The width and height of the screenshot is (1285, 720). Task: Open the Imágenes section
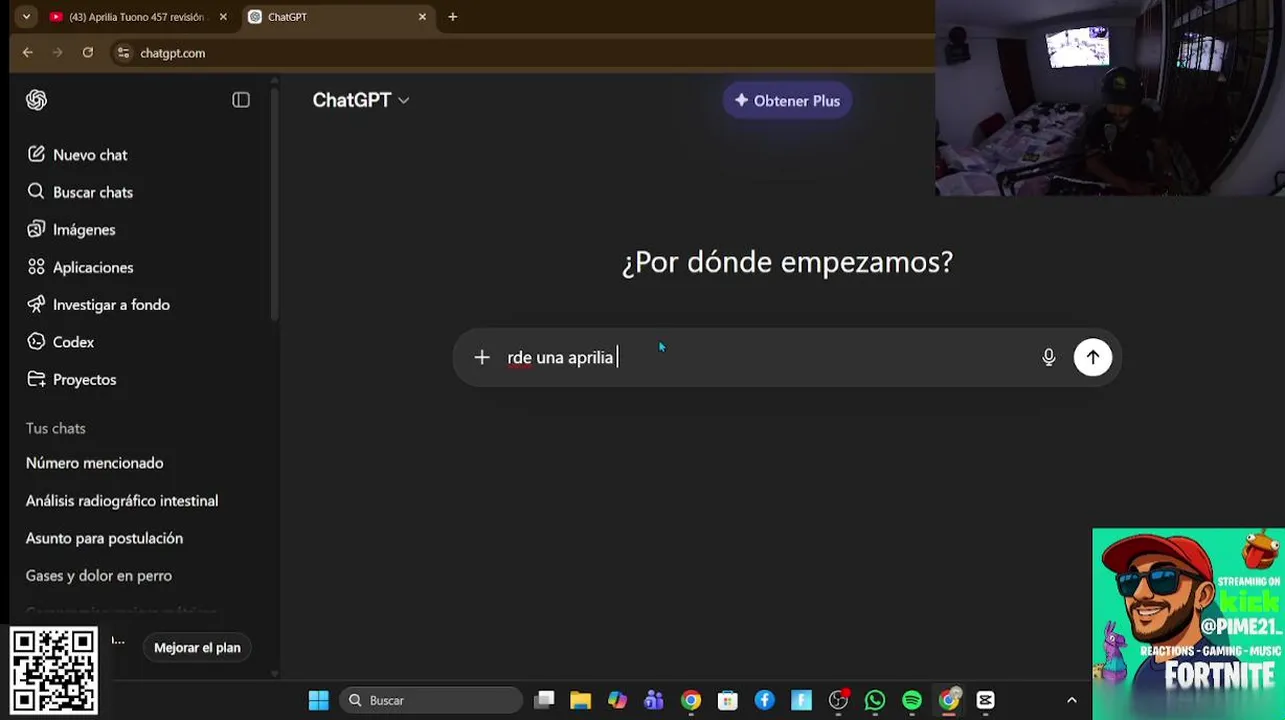[x=71, y=230]
